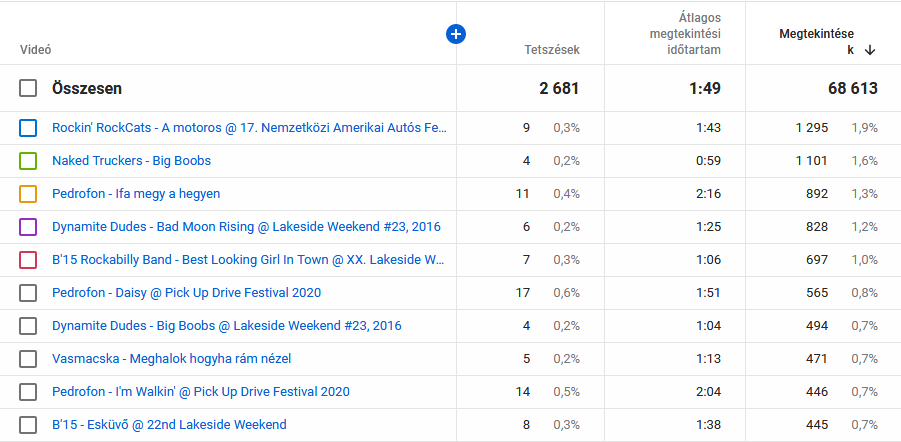The height and width of the screenshot is (442, 901).
Task: Toggle the blue checkbox for Rockin' RockCats video
Action: tap(28, 128)
